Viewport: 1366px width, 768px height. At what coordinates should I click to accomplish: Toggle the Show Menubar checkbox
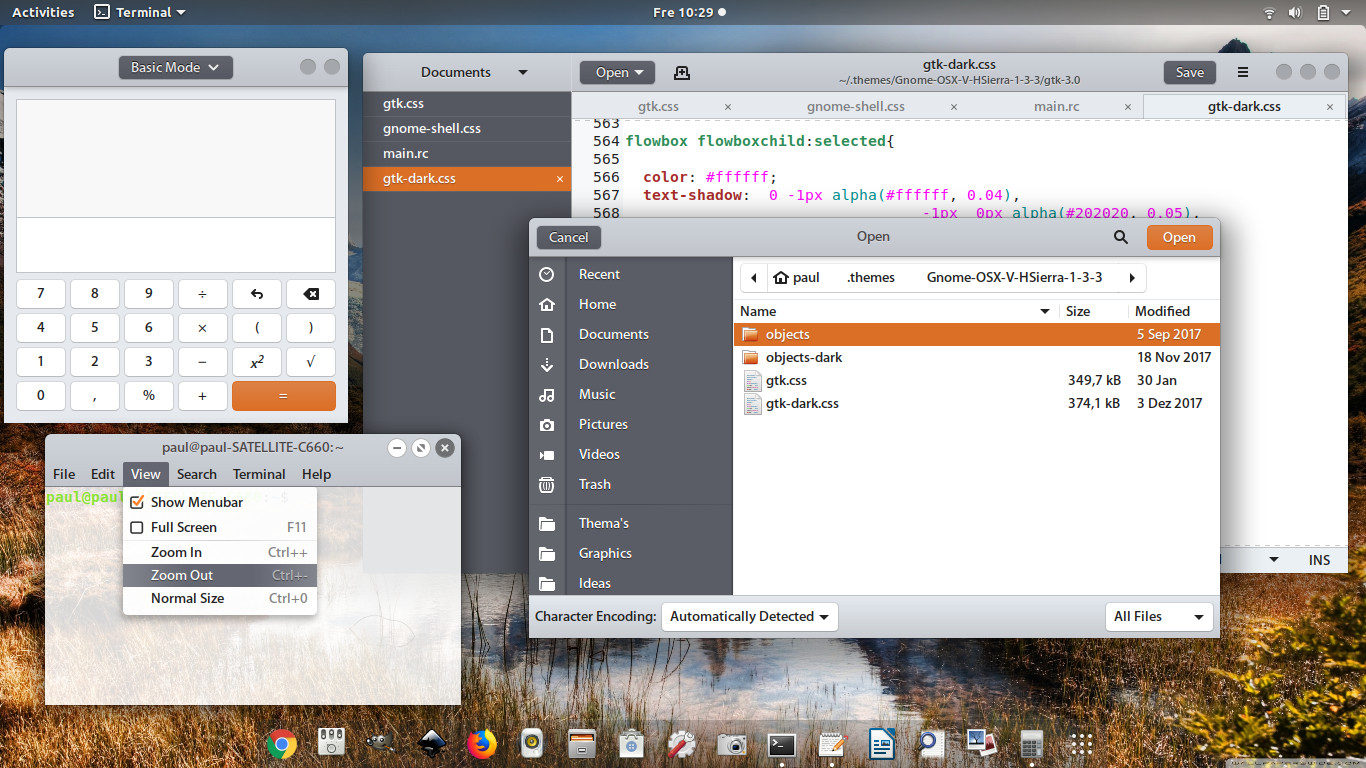(x=138, y=502)
